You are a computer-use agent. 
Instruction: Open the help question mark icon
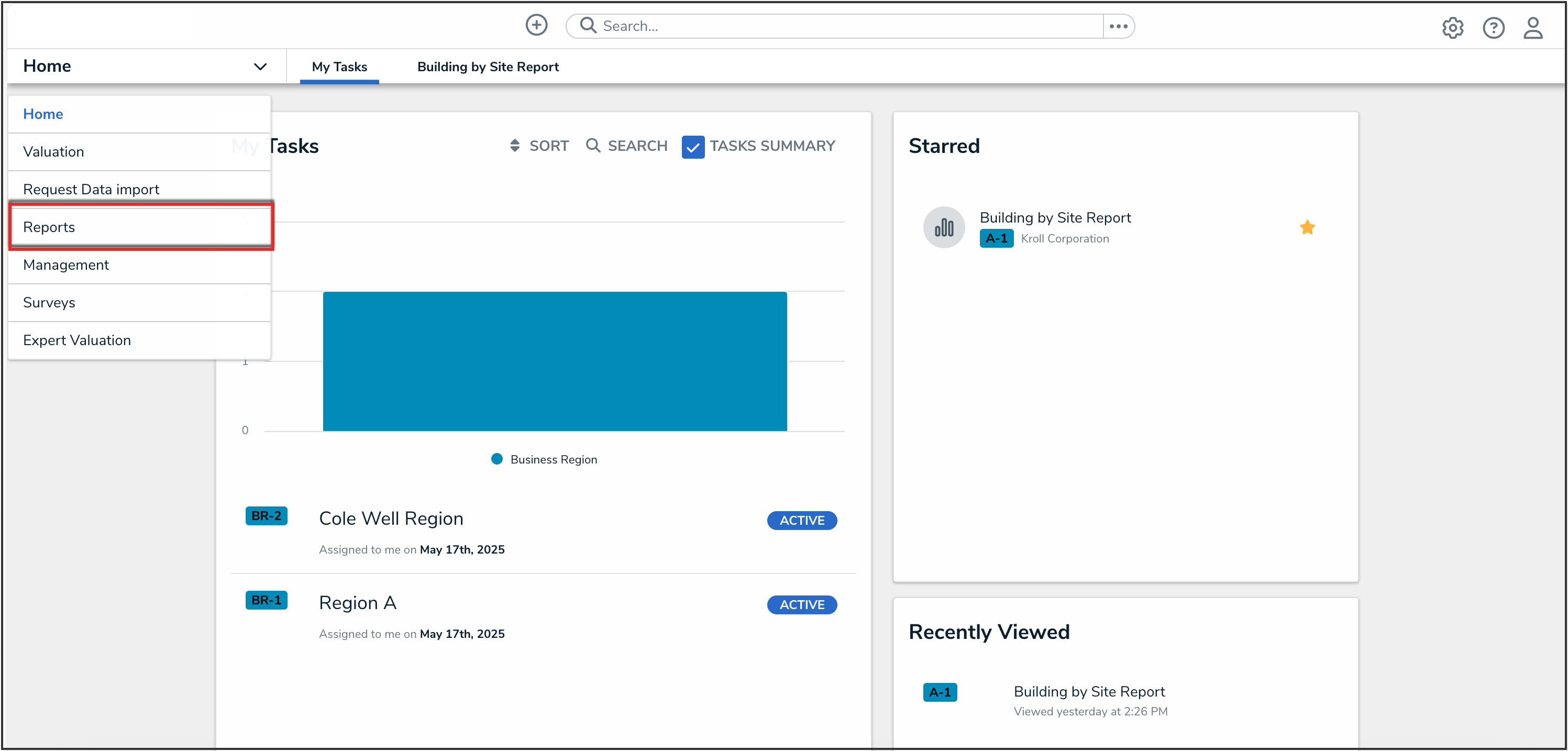(1493, 28)
